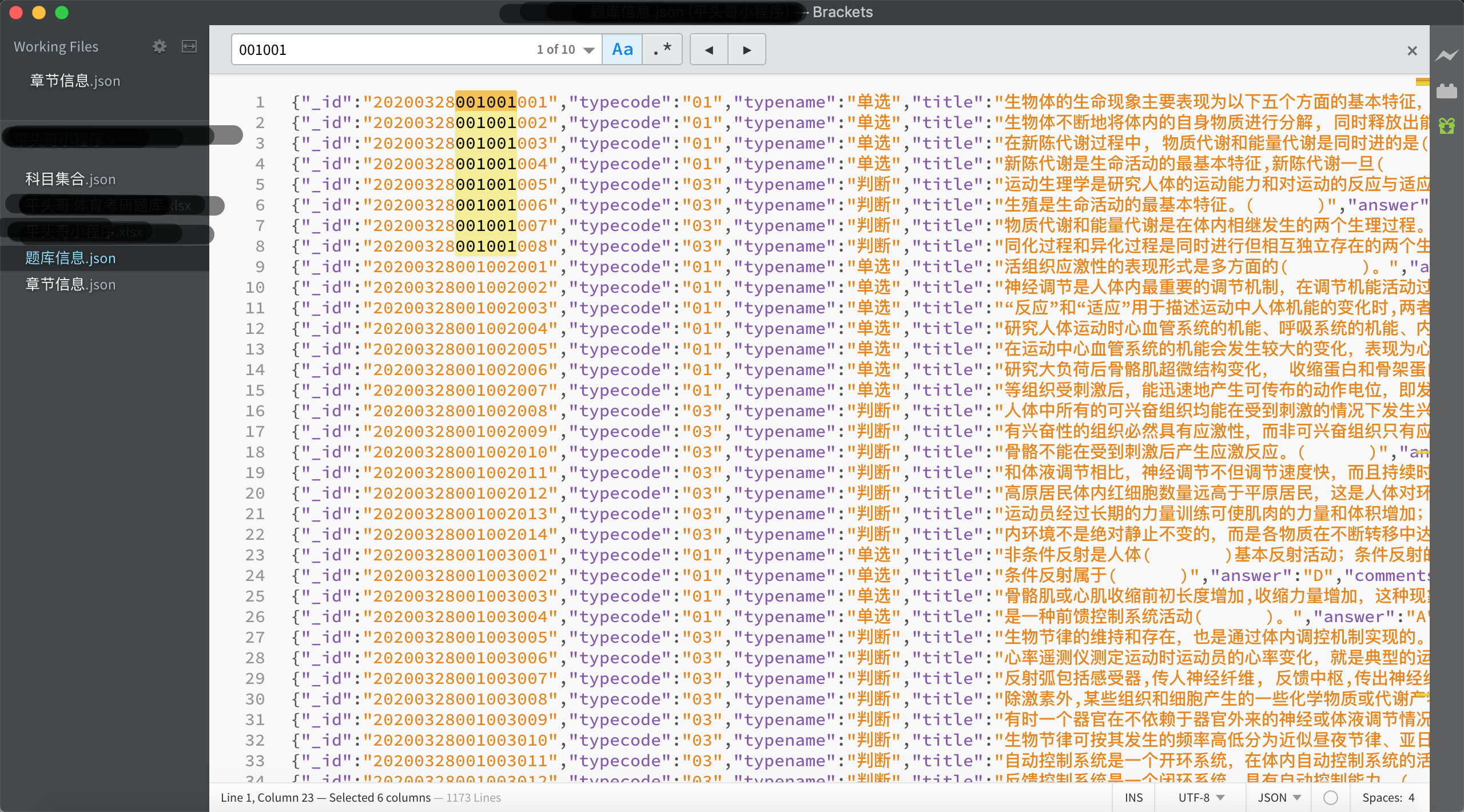Go to next search match
Image resolution: width=1464 pixels, height=812 pixels.
tap(747, 50)
